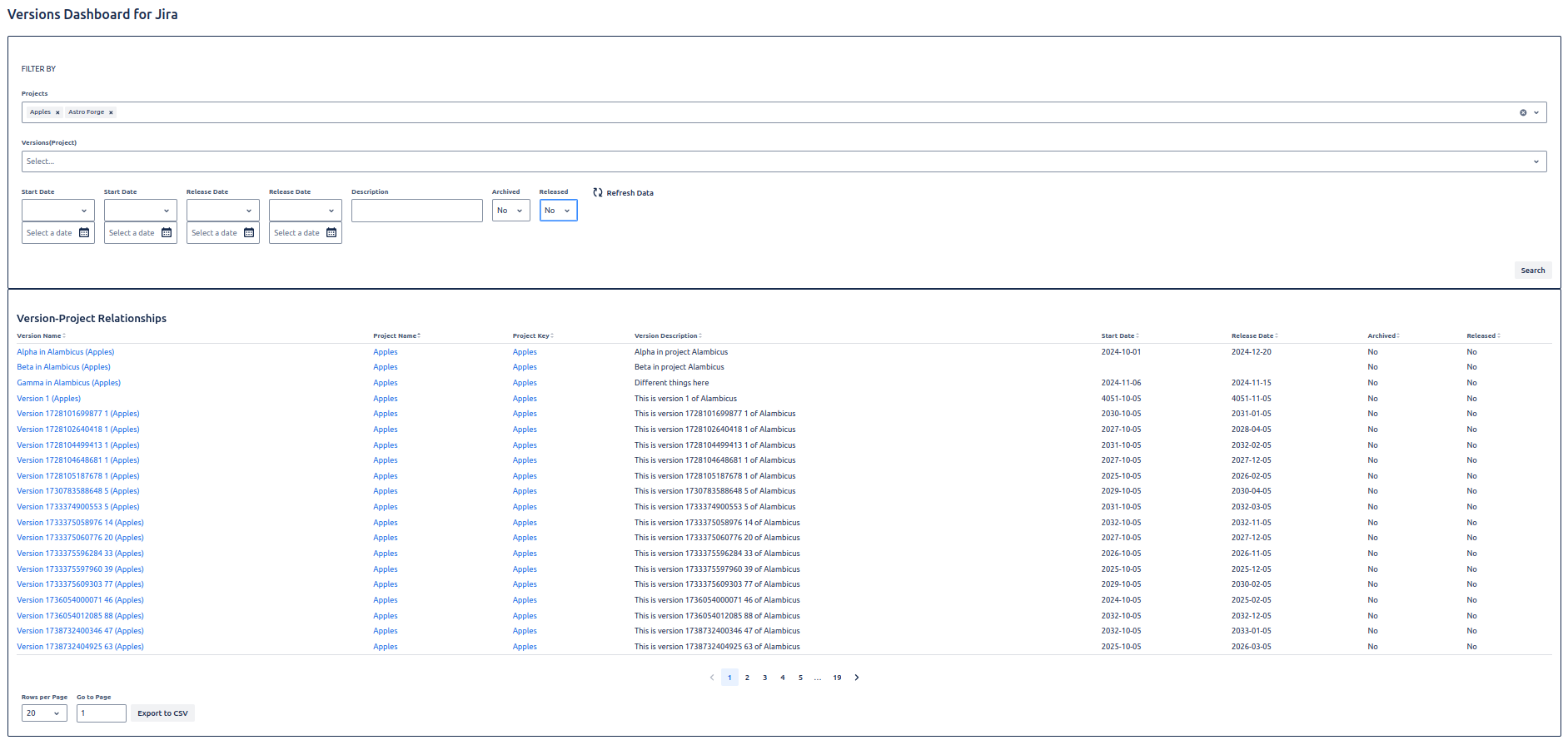Sort by Release Date column
Screen dimensions: 1568x745
(1254, 336)
